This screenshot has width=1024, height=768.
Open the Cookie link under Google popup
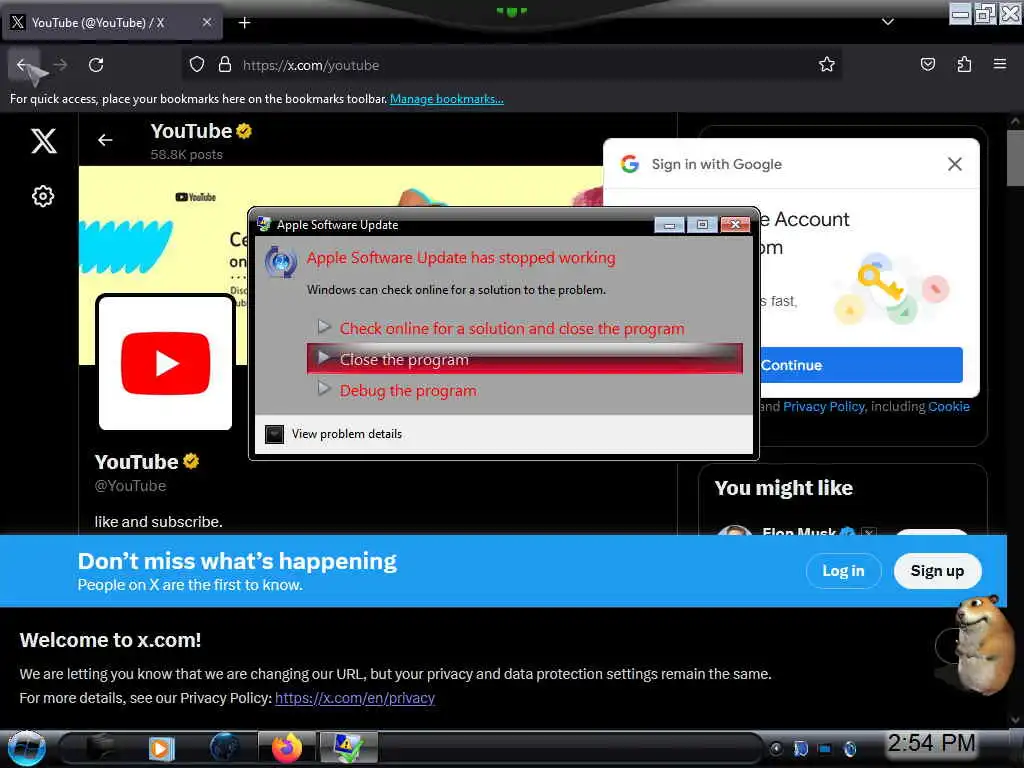948,406
